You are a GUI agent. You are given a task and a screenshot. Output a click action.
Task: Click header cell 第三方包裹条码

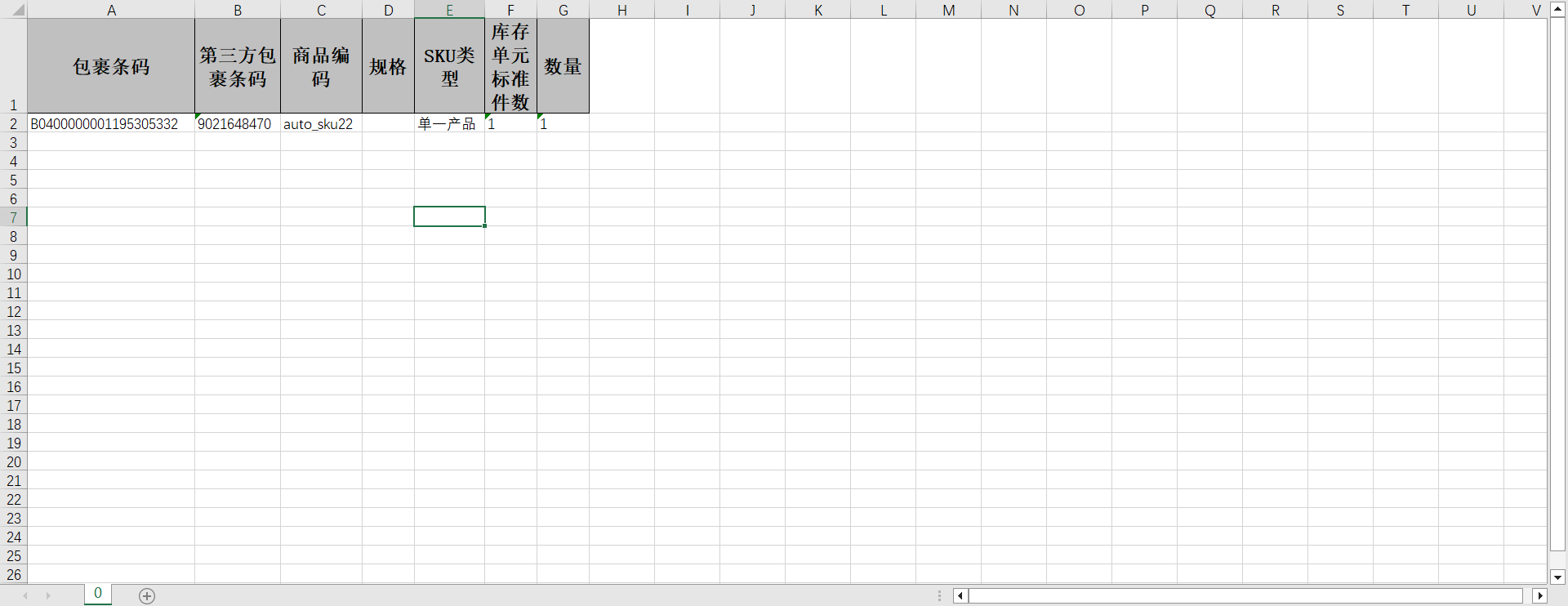click(238, 66)
